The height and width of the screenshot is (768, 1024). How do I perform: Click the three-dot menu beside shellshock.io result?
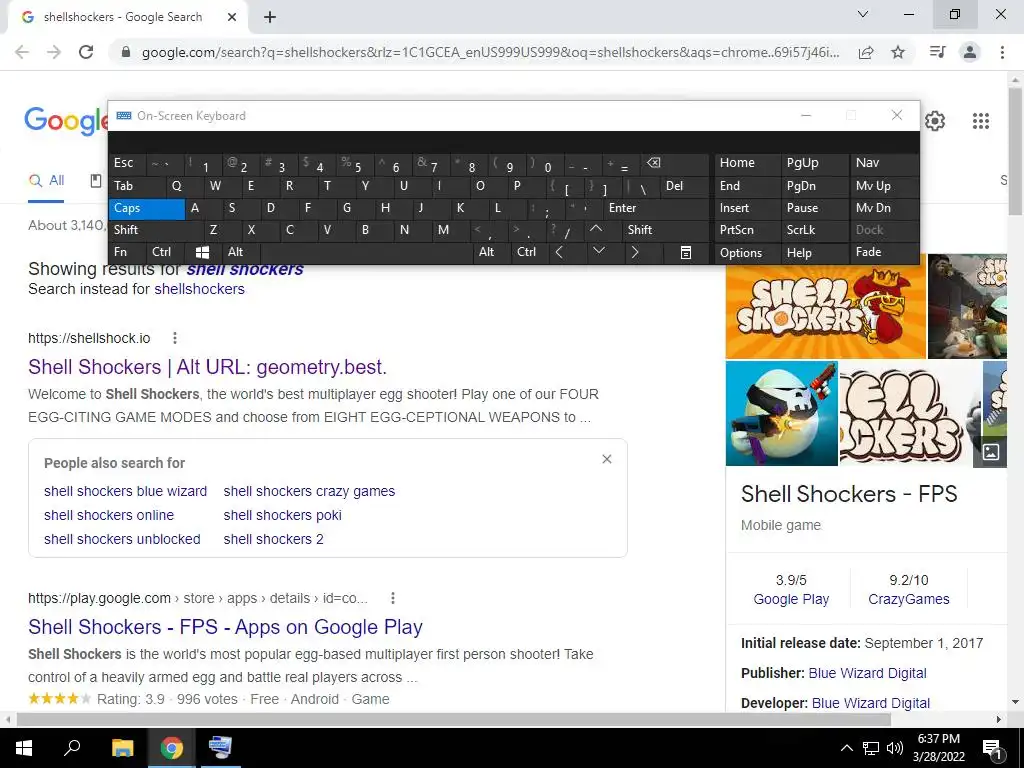click(x=174, y=338)
